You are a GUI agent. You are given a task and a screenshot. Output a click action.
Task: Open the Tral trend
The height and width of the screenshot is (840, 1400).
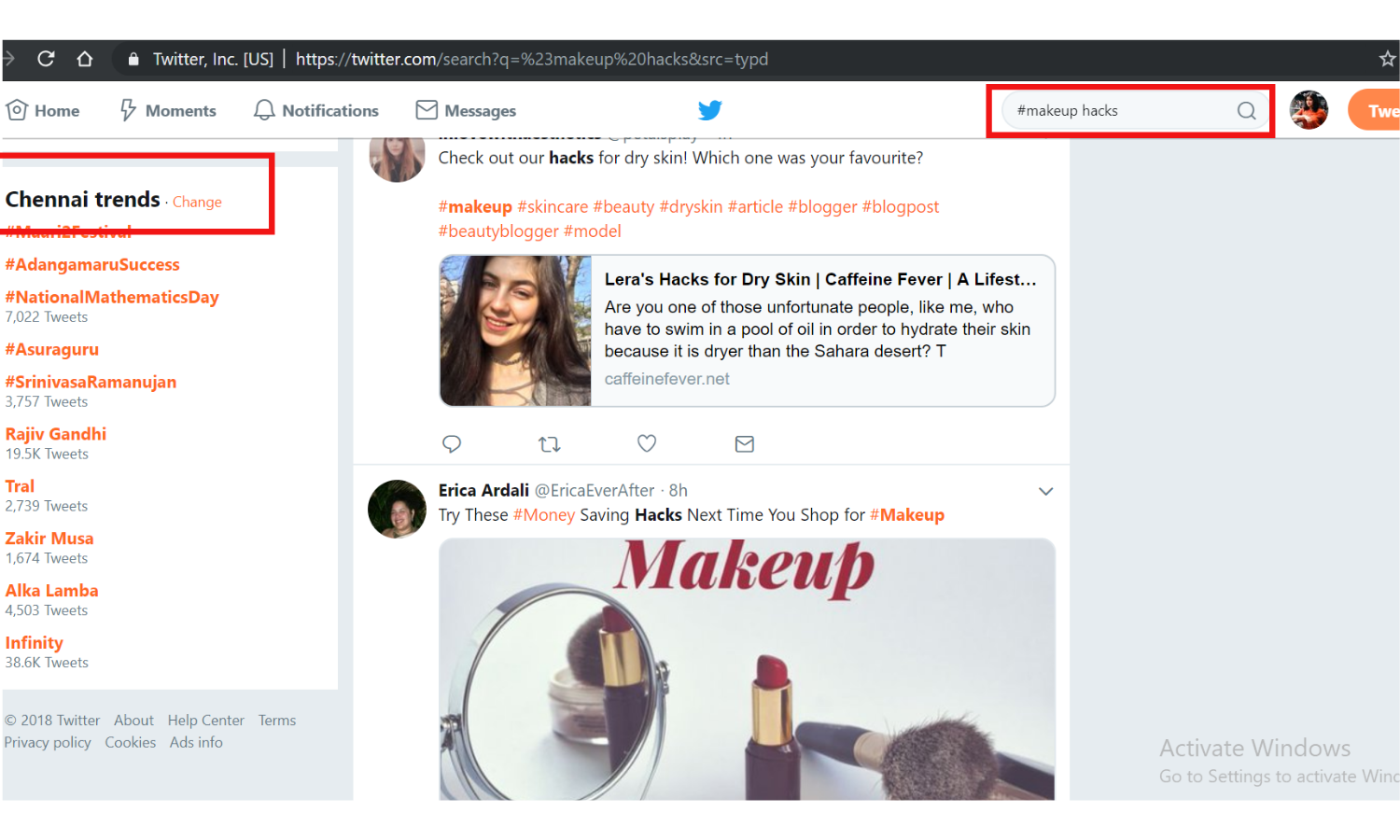[20, 486]
